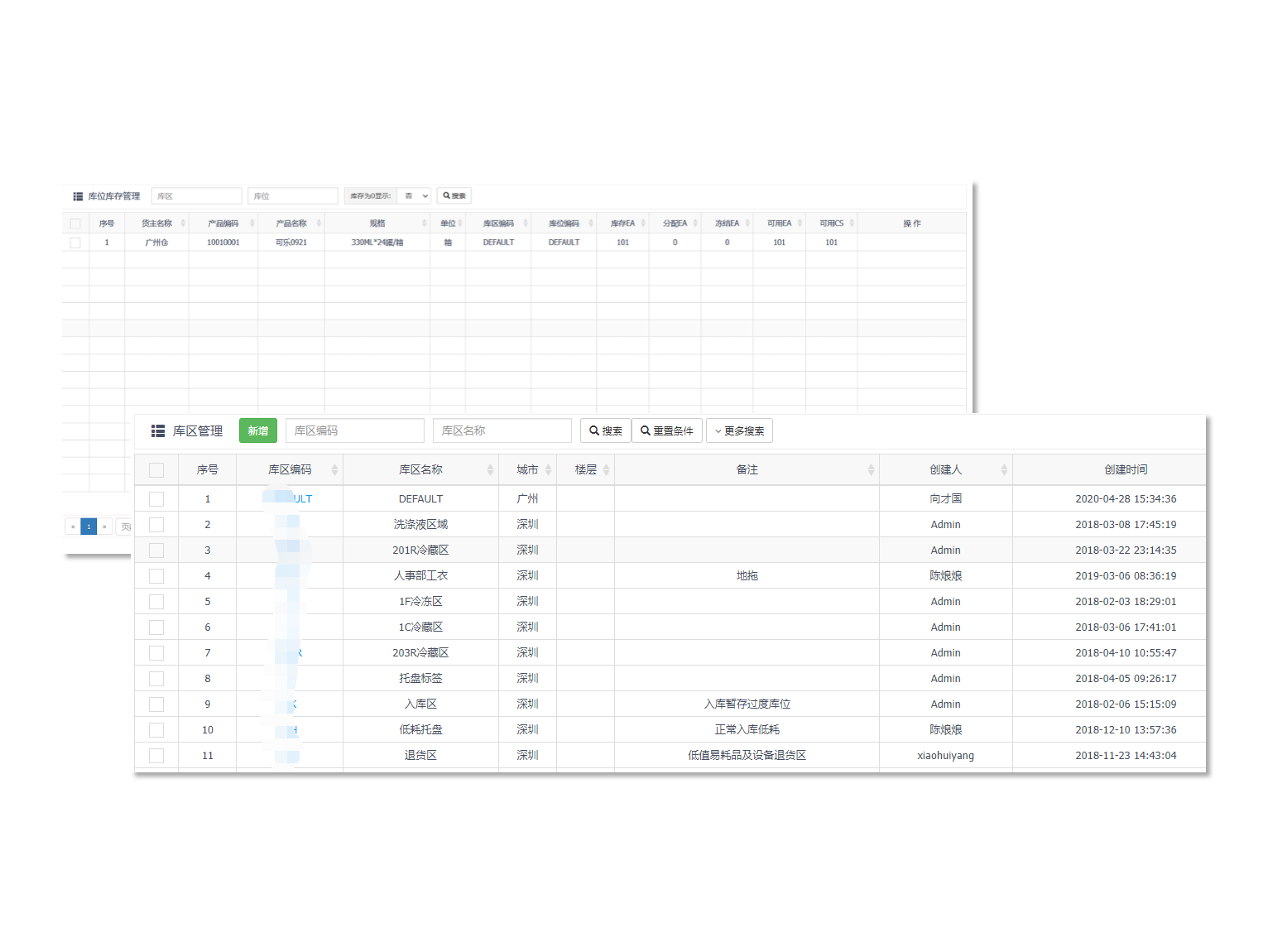Select page 1 in pagination
This screenshot has width=1268, height=952.
click(x=89, y=526)
